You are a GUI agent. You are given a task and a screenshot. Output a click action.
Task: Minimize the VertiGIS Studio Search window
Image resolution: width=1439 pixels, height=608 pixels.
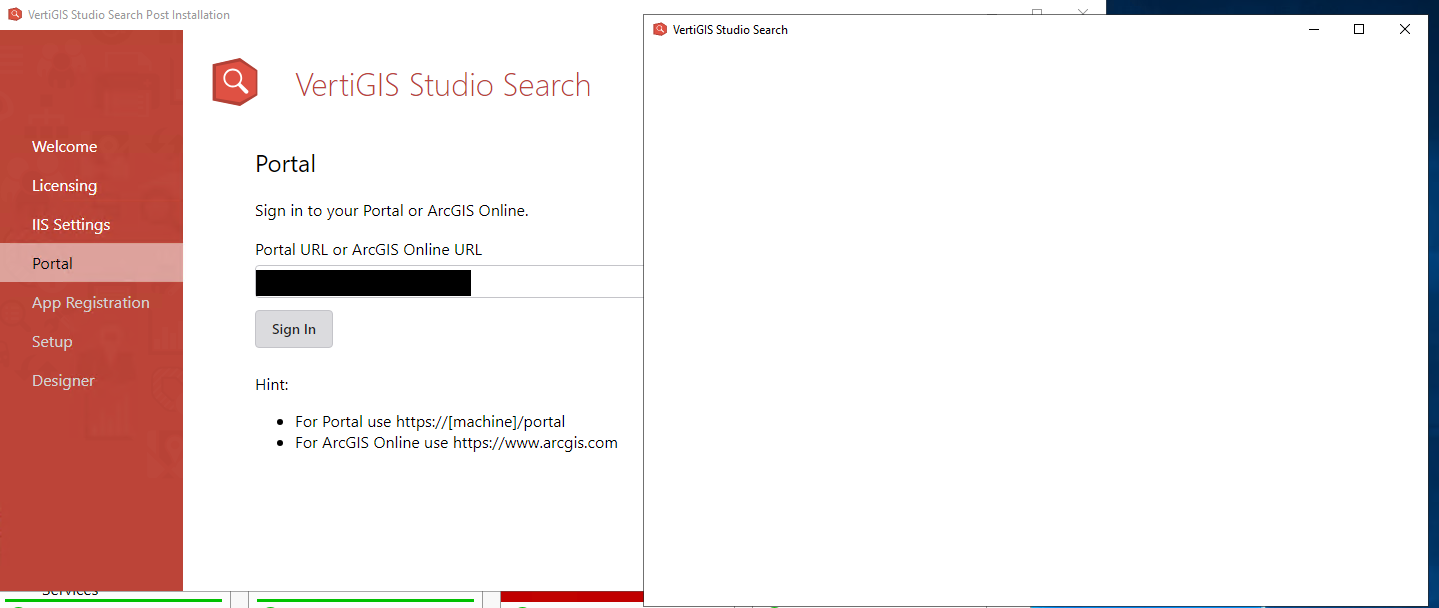point(1313,29)
